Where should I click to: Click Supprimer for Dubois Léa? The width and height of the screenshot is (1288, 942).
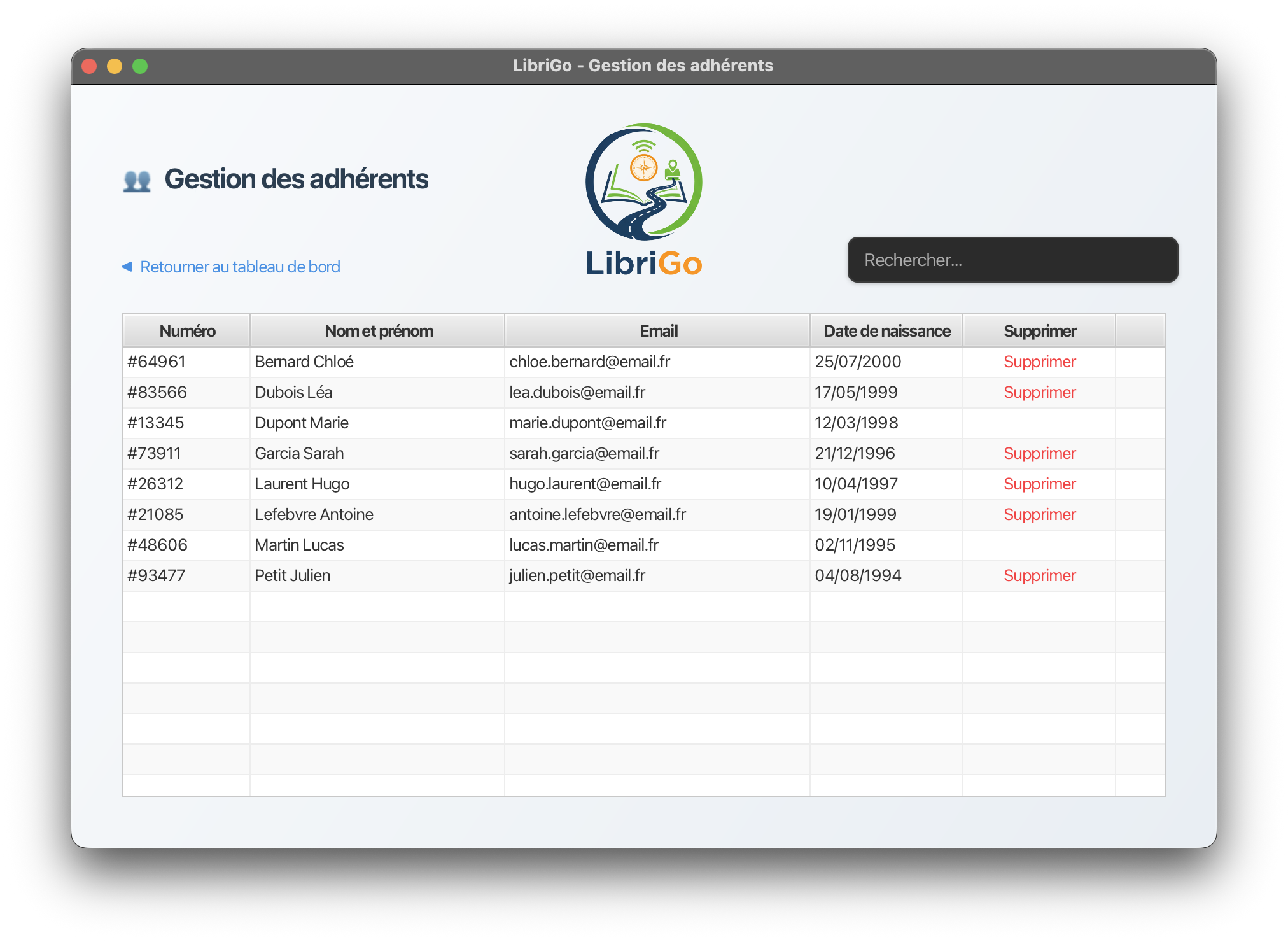1039,392
